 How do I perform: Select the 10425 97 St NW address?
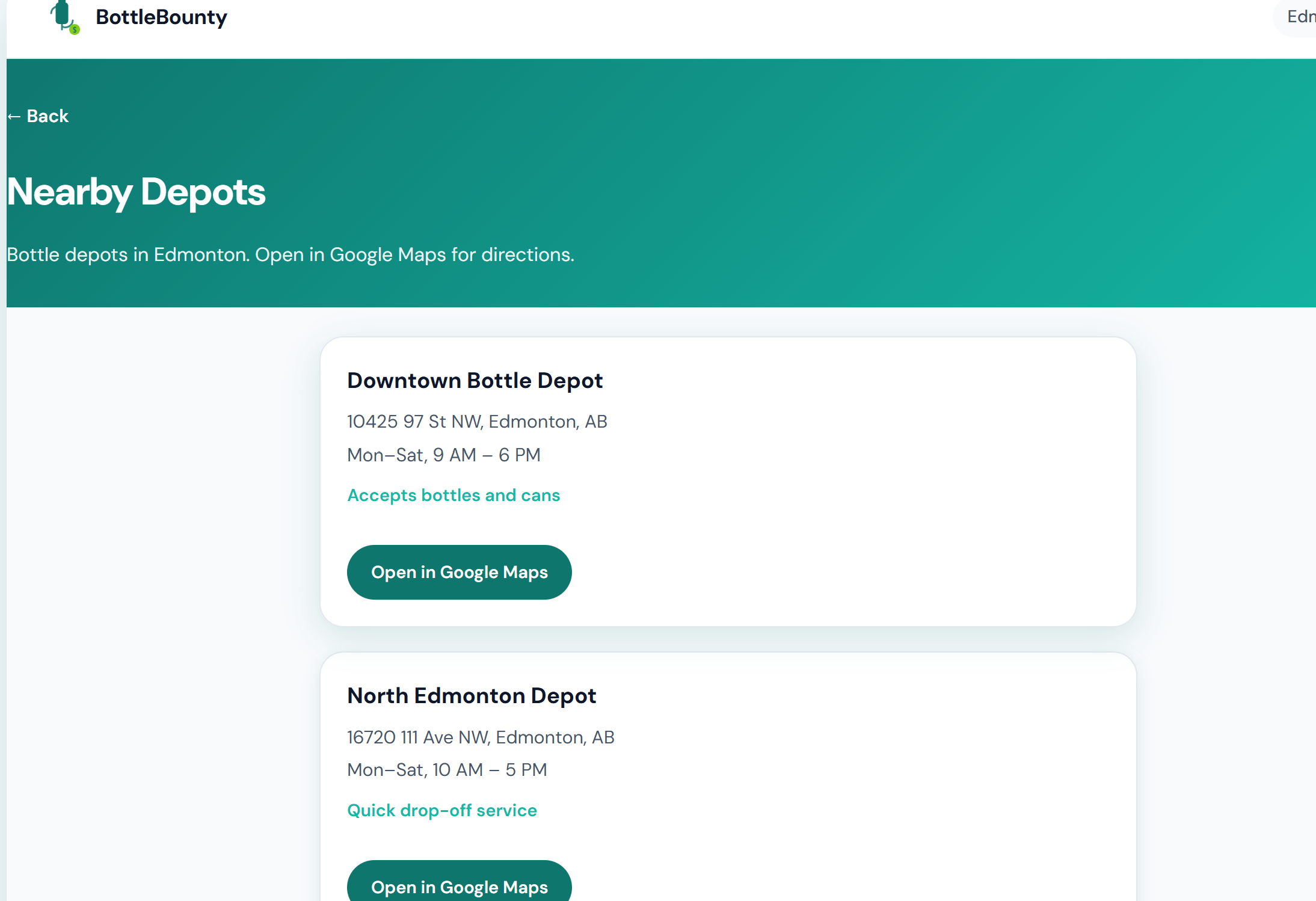coord(477,422)
